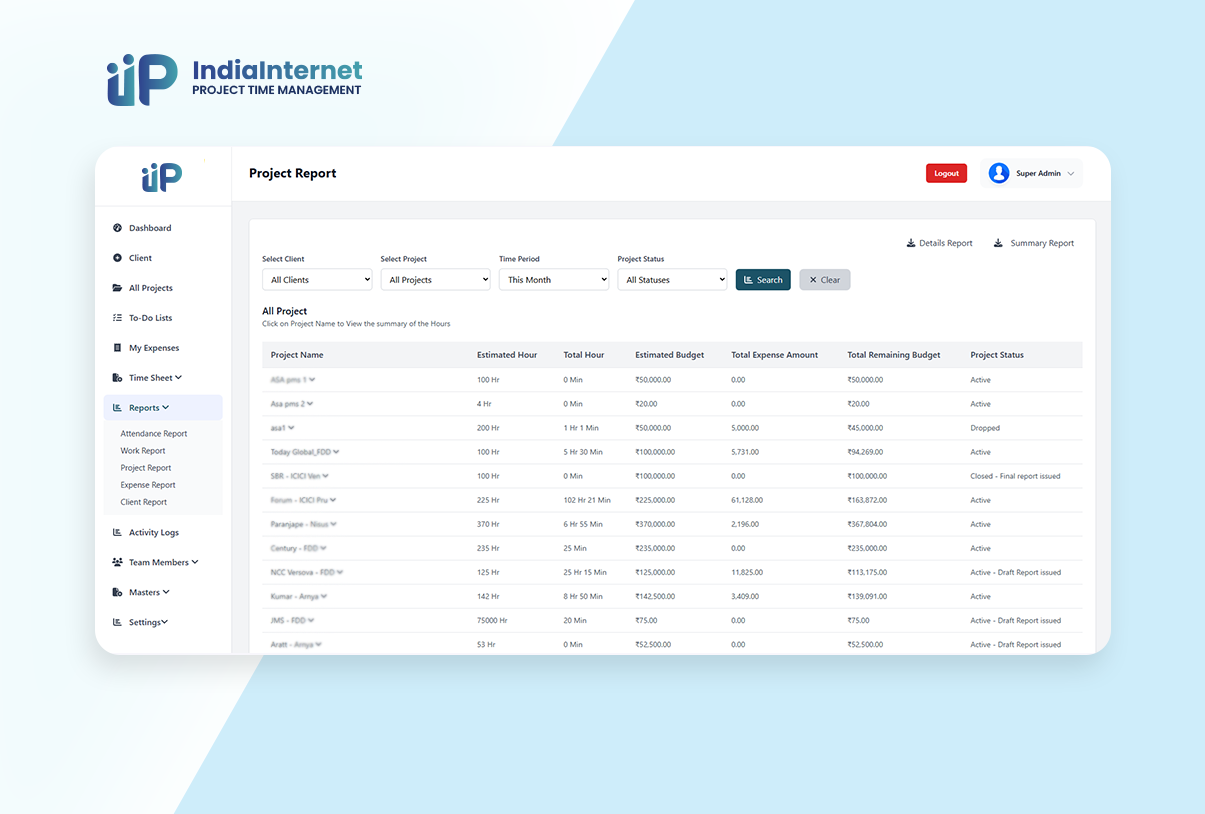Expand the NCC Versova - FDD project row
Screen dimensions: 1205x814
[340, 573]
